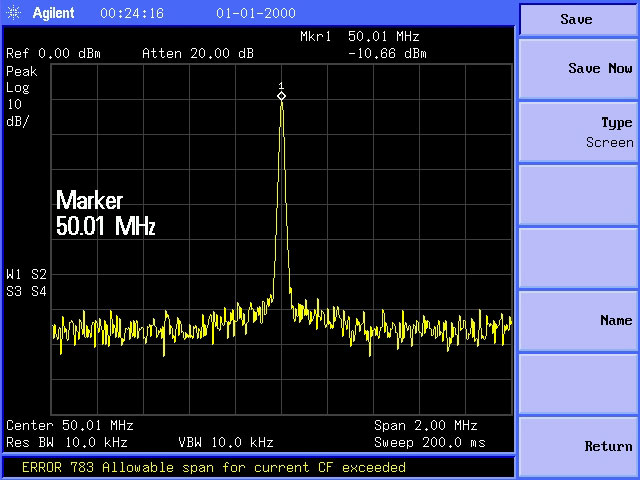This screenshot has height=480, width=640.
Task: Select the Type Screen softkey
Action: (578, 132)
